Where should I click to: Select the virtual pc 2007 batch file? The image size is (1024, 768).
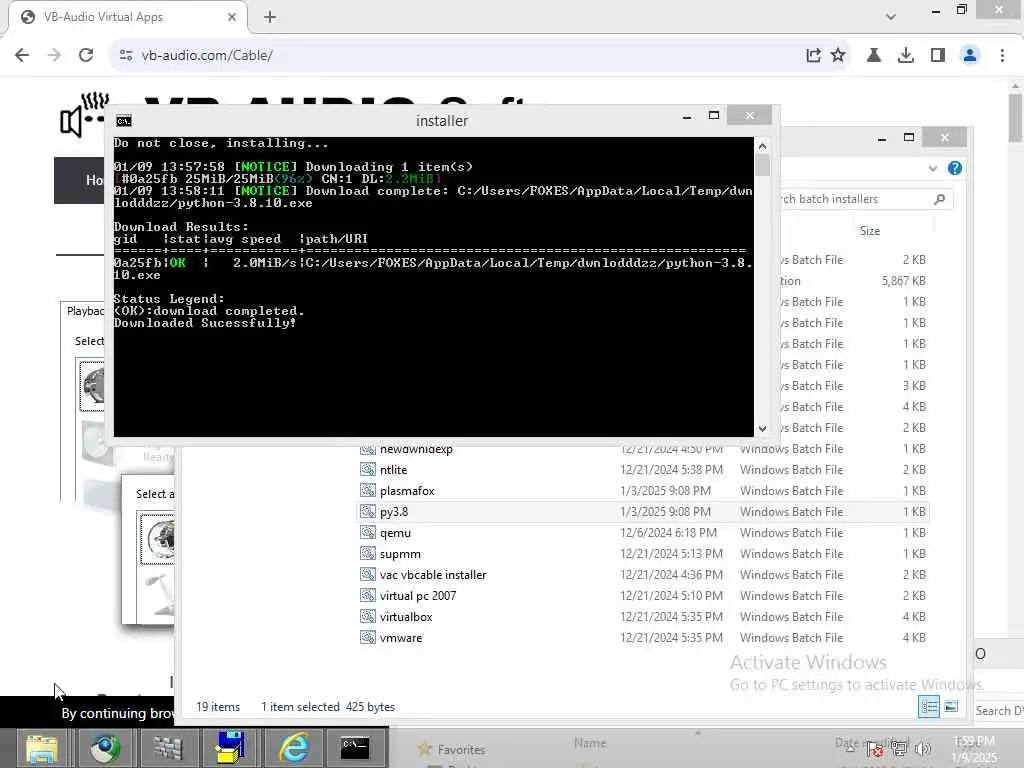pos(418,596)
